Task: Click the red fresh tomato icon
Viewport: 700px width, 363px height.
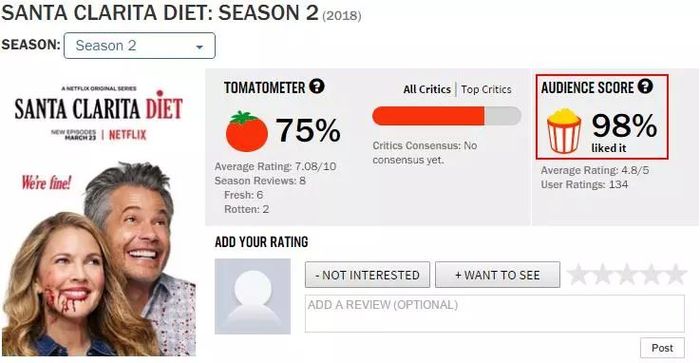Action: (246, 131)
